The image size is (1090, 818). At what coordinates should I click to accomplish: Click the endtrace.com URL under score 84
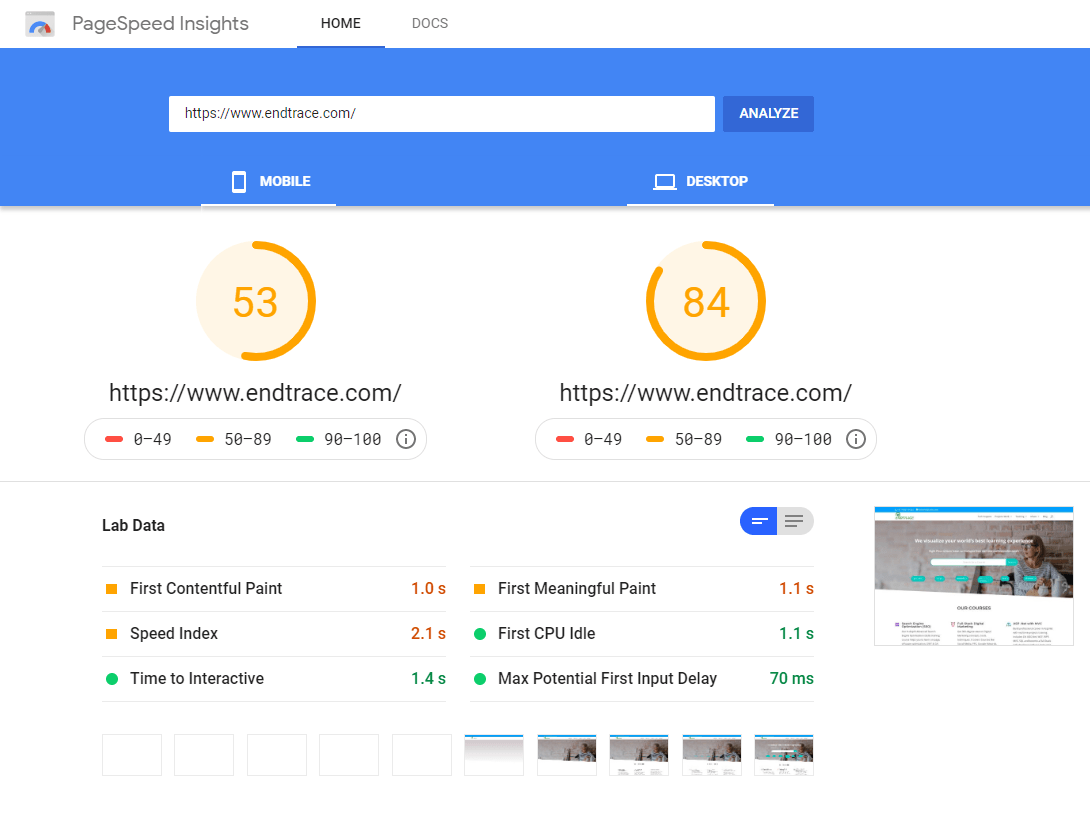(x=706, y=393)
